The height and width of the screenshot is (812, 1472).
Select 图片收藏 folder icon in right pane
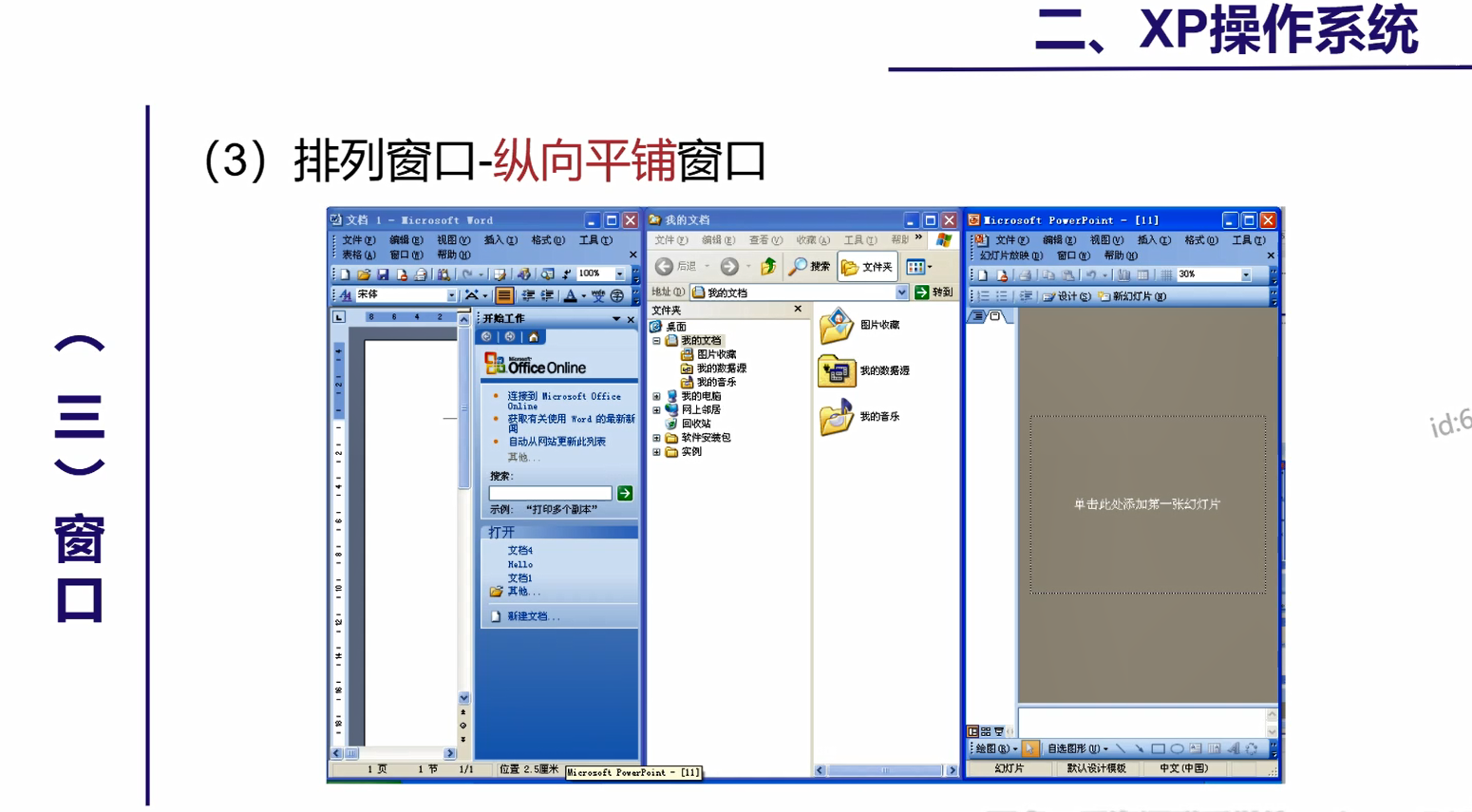click(836, 326)
